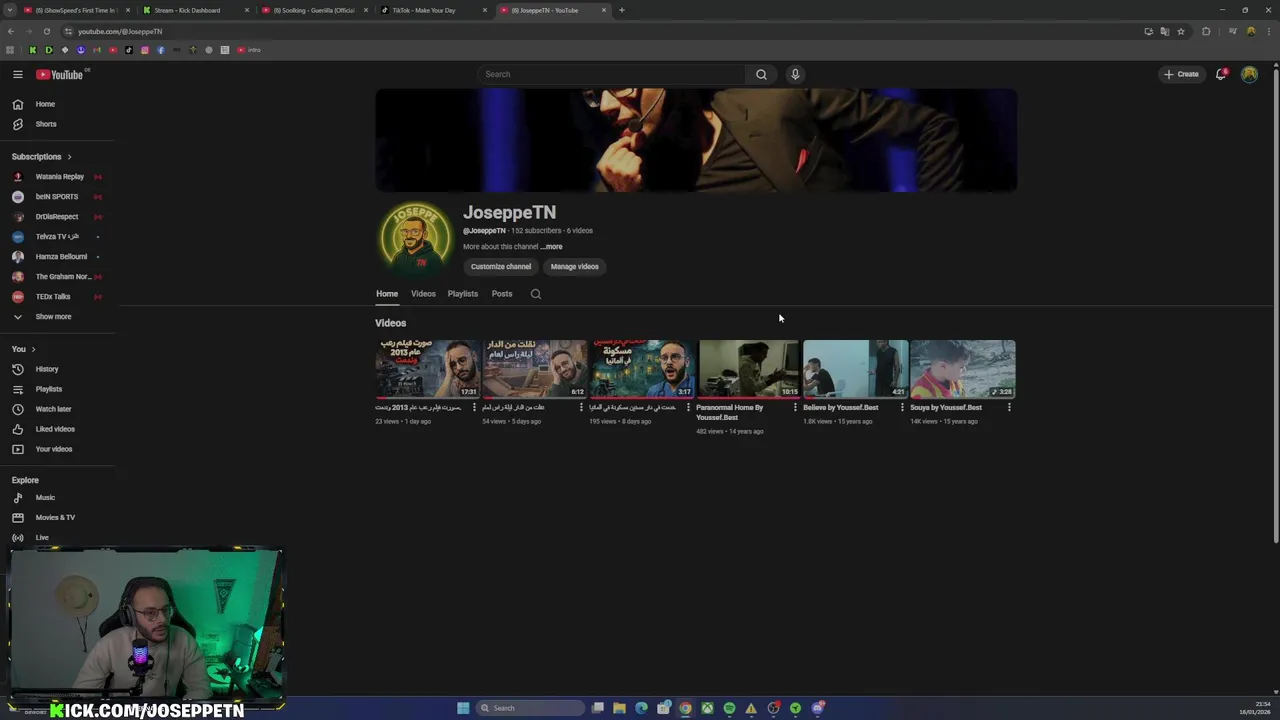Screen dimensions: 1280x720
Task: Open the notifications bell
Action: [x=1221, y=74]
